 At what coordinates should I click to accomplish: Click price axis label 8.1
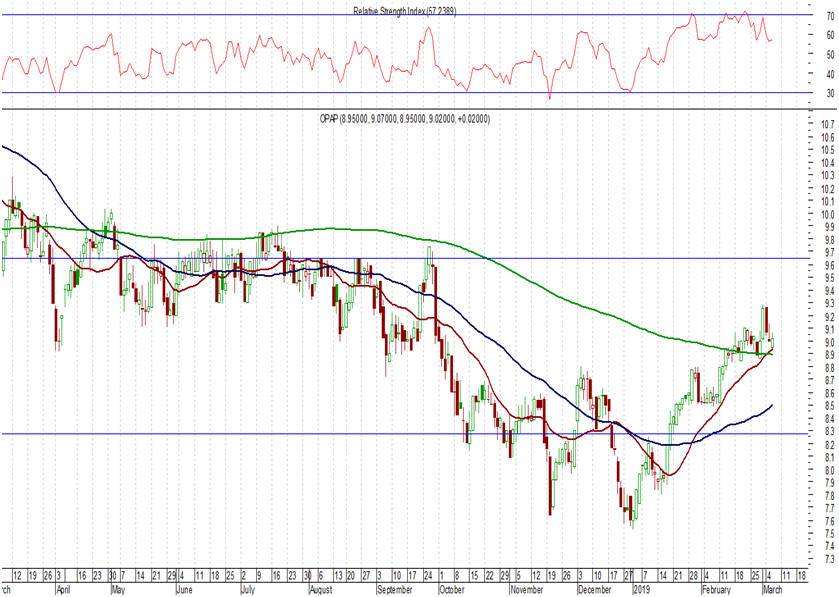point(829,458)
